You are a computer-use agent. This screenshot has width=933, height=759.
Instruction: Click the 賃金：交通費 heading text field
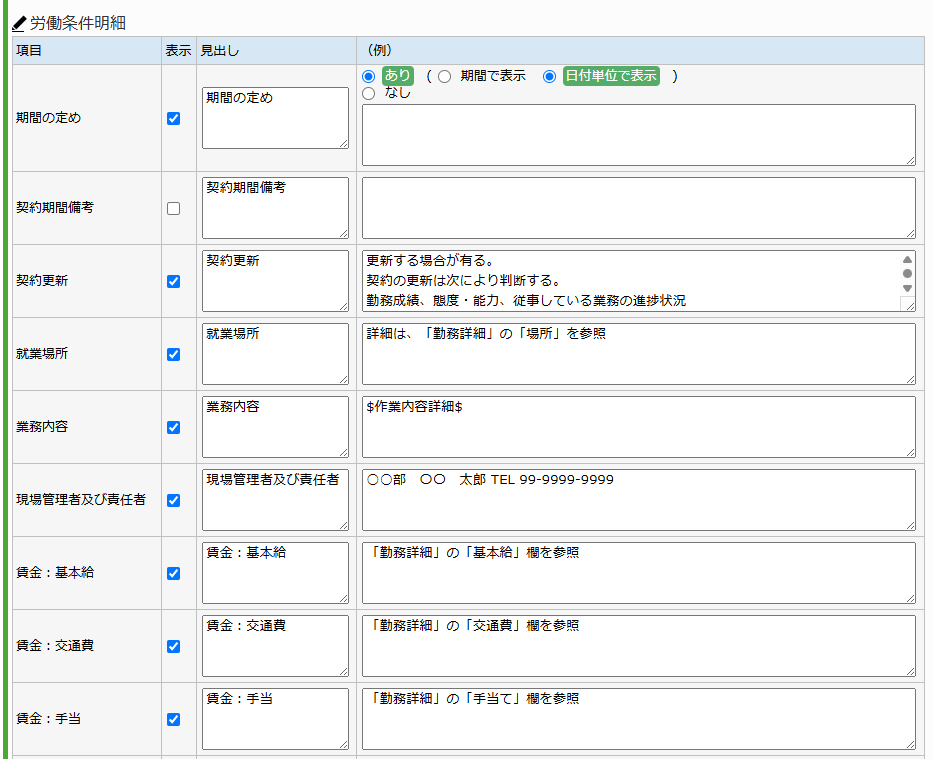click(x=275, y=646)
